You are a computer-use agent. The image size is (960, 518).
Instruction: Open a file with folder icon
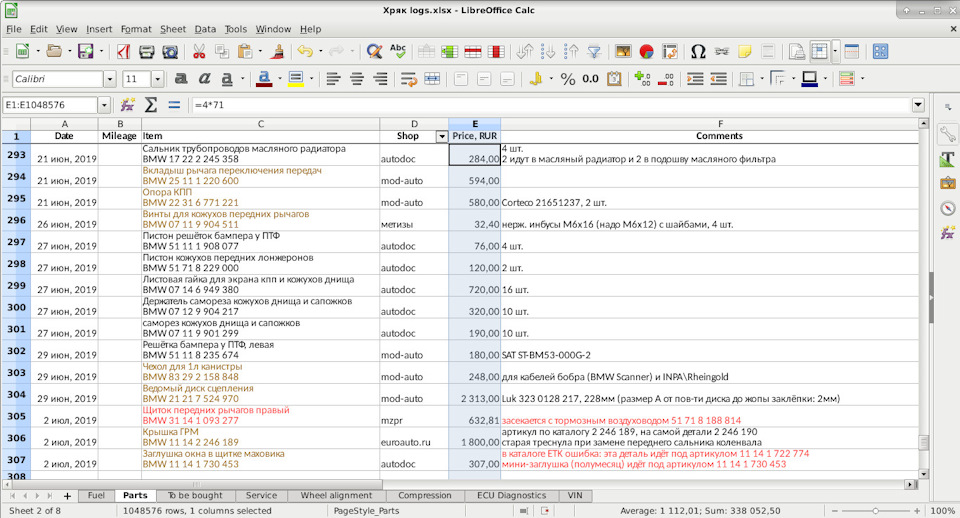(x=54, y=51)
